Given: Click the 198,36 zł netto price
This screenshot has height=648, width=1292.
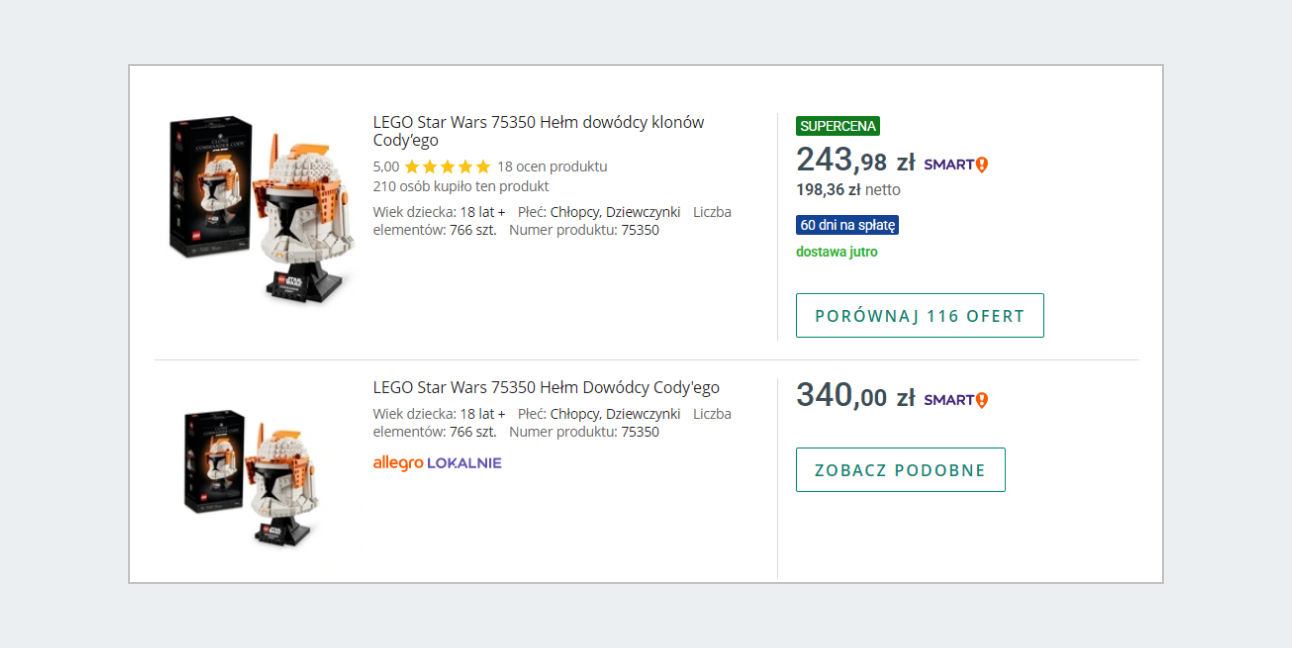Looking at the screenshot, I should [x=848, y=190].
